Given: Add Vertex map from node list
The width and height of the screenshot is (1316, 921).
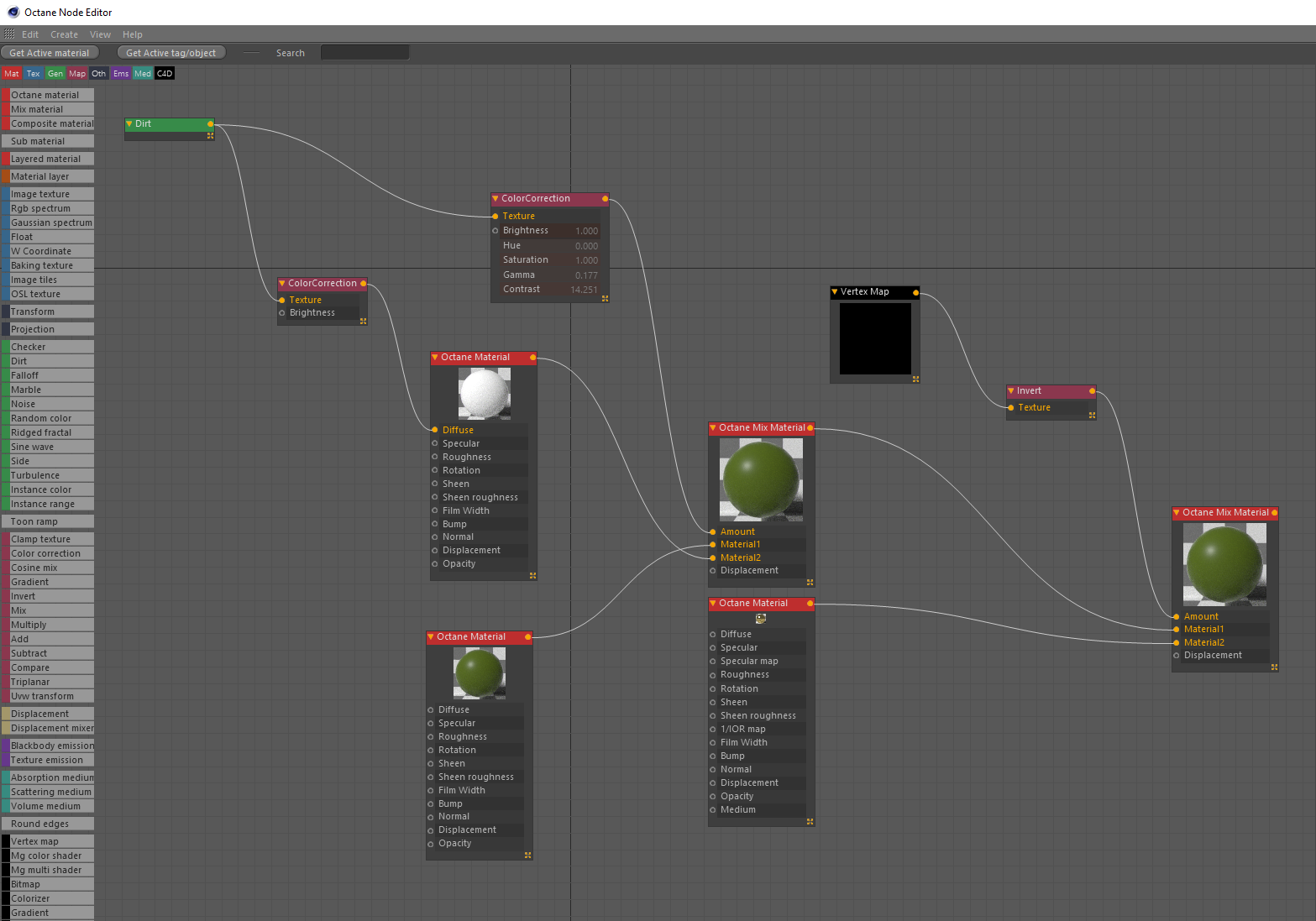Looking at the screenshot, I should click(x=47, y=841).
